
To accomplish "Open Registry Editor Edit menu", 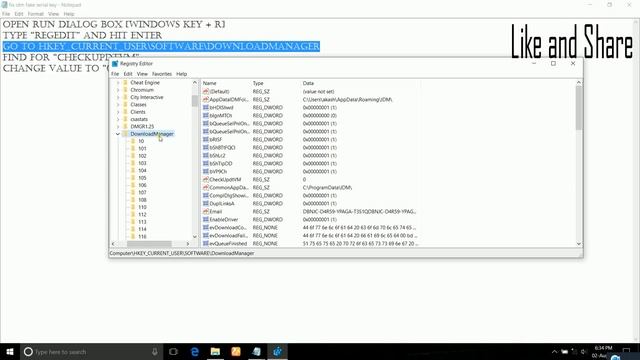I will click(x=128, y=74).
